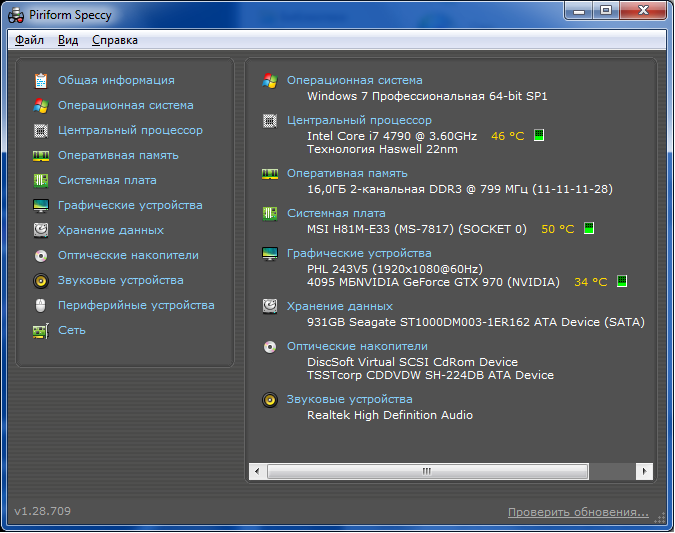675x533 pixels.
Task: Click the CPU chip icon in the sidebar
Action: (41, 130)
